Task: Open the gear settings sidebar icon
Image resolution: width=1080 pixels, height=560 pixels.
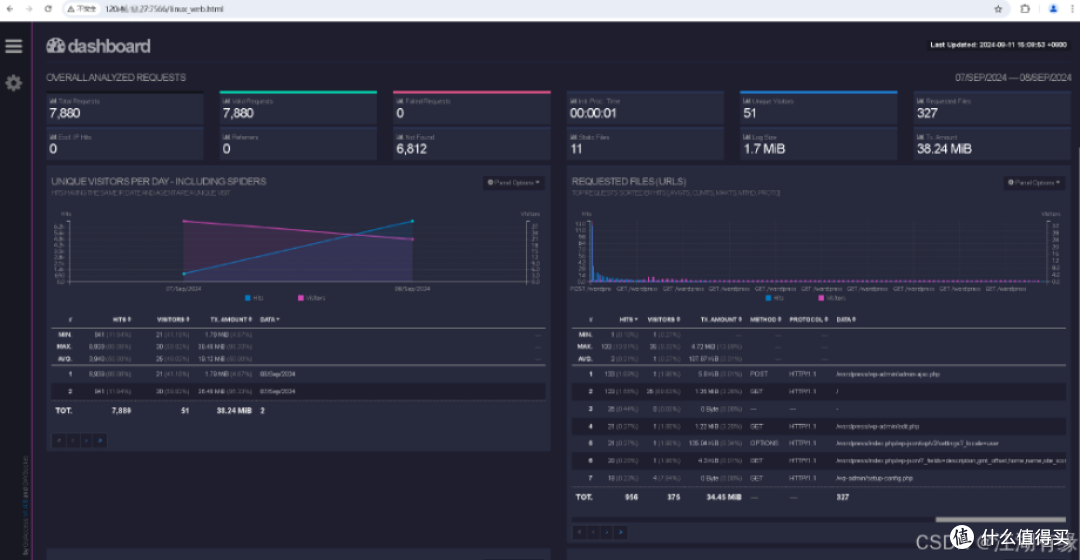Action: pyautogui.click(x=14, y=83)
